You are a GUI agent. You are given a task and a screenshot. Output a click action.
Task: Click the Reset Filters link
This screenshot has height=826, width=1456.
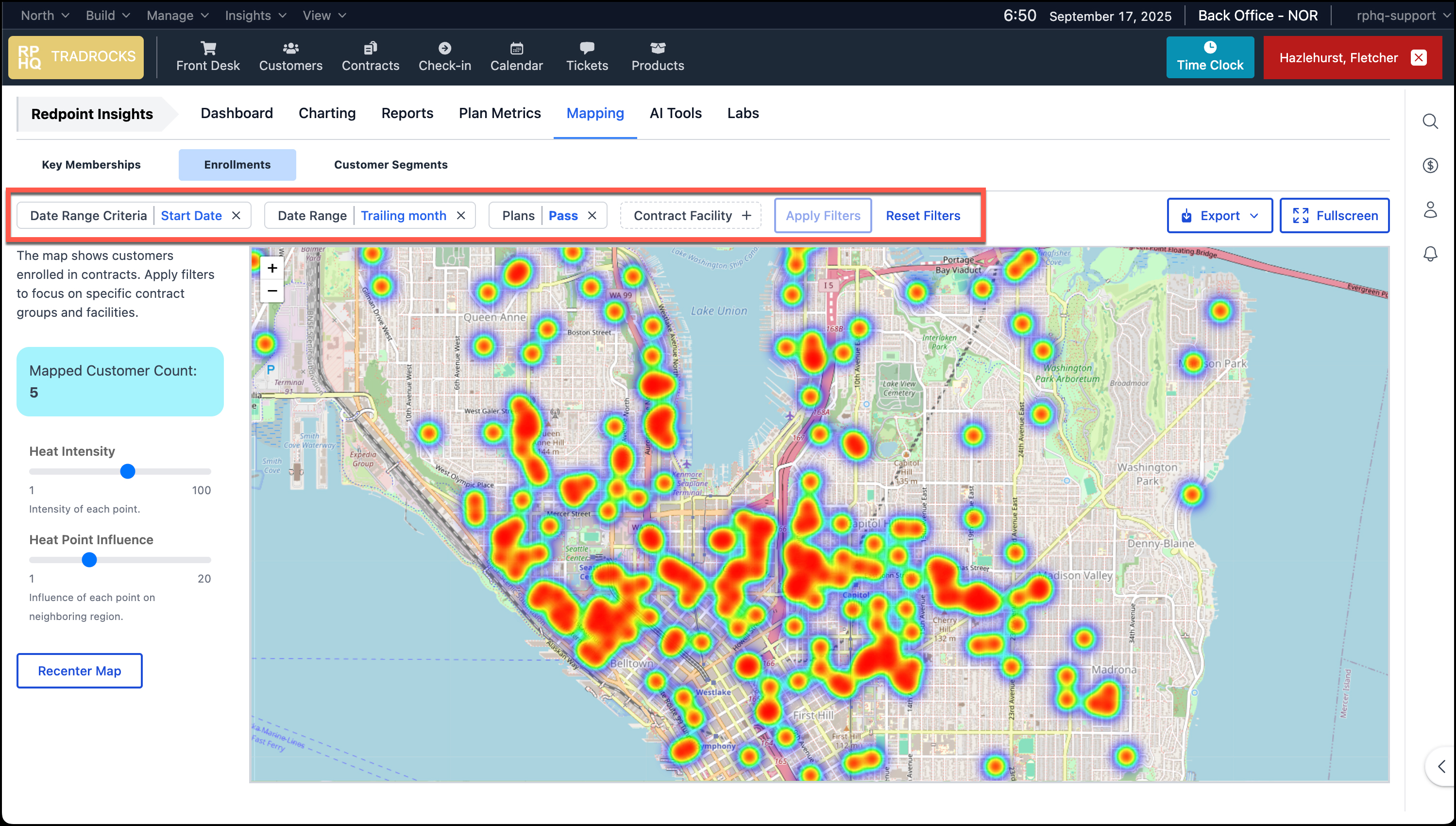point(922,216)
